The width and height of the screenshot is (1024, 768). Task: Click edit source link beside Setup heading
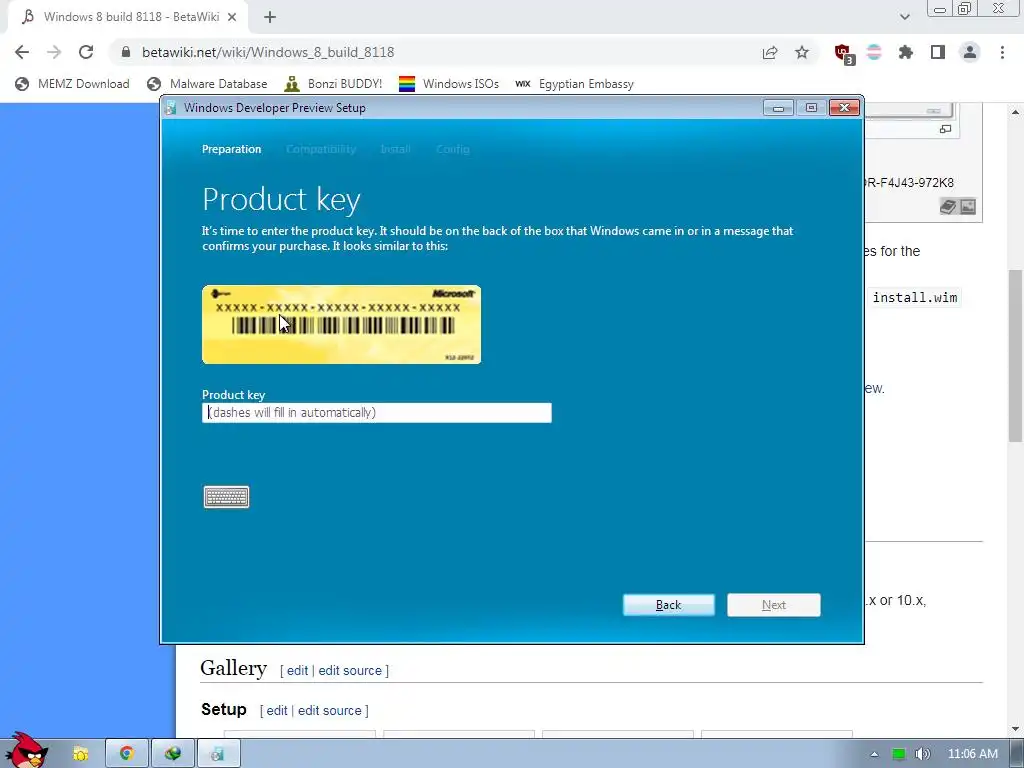pyautogui.click(x=330, y=710)
